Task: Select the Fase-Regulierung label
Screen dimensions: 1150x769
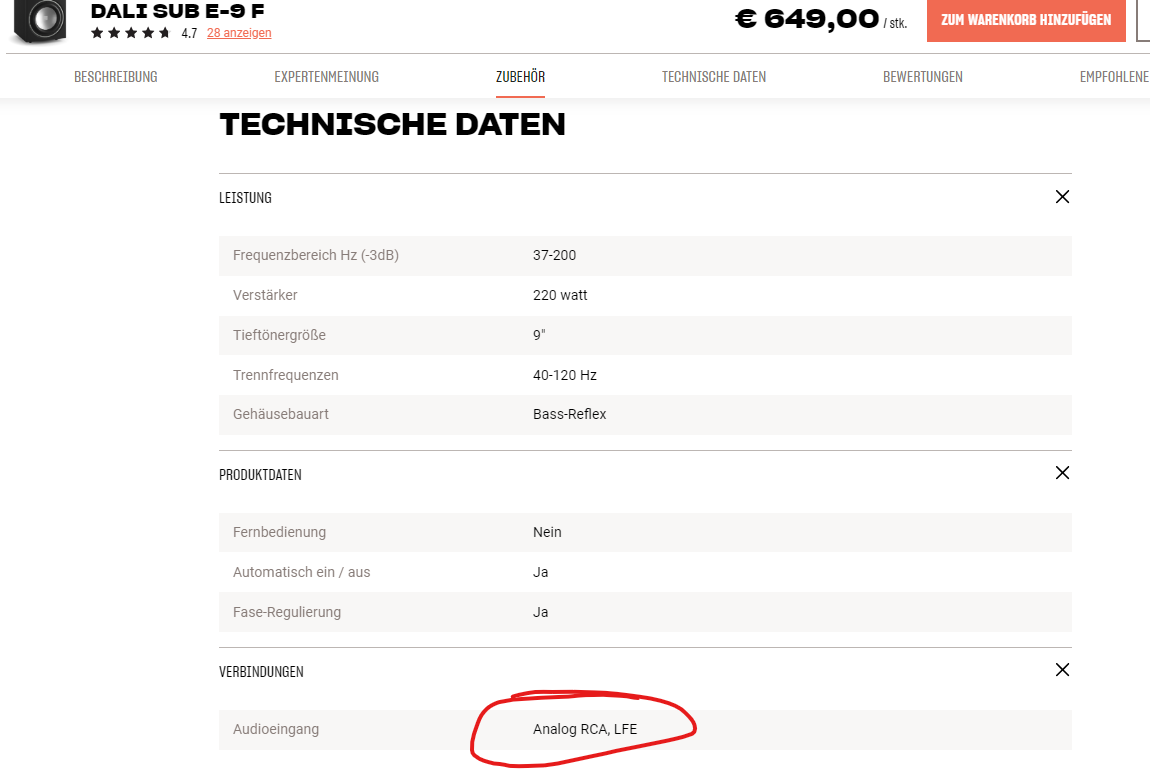Action: (x=287, y=612)
